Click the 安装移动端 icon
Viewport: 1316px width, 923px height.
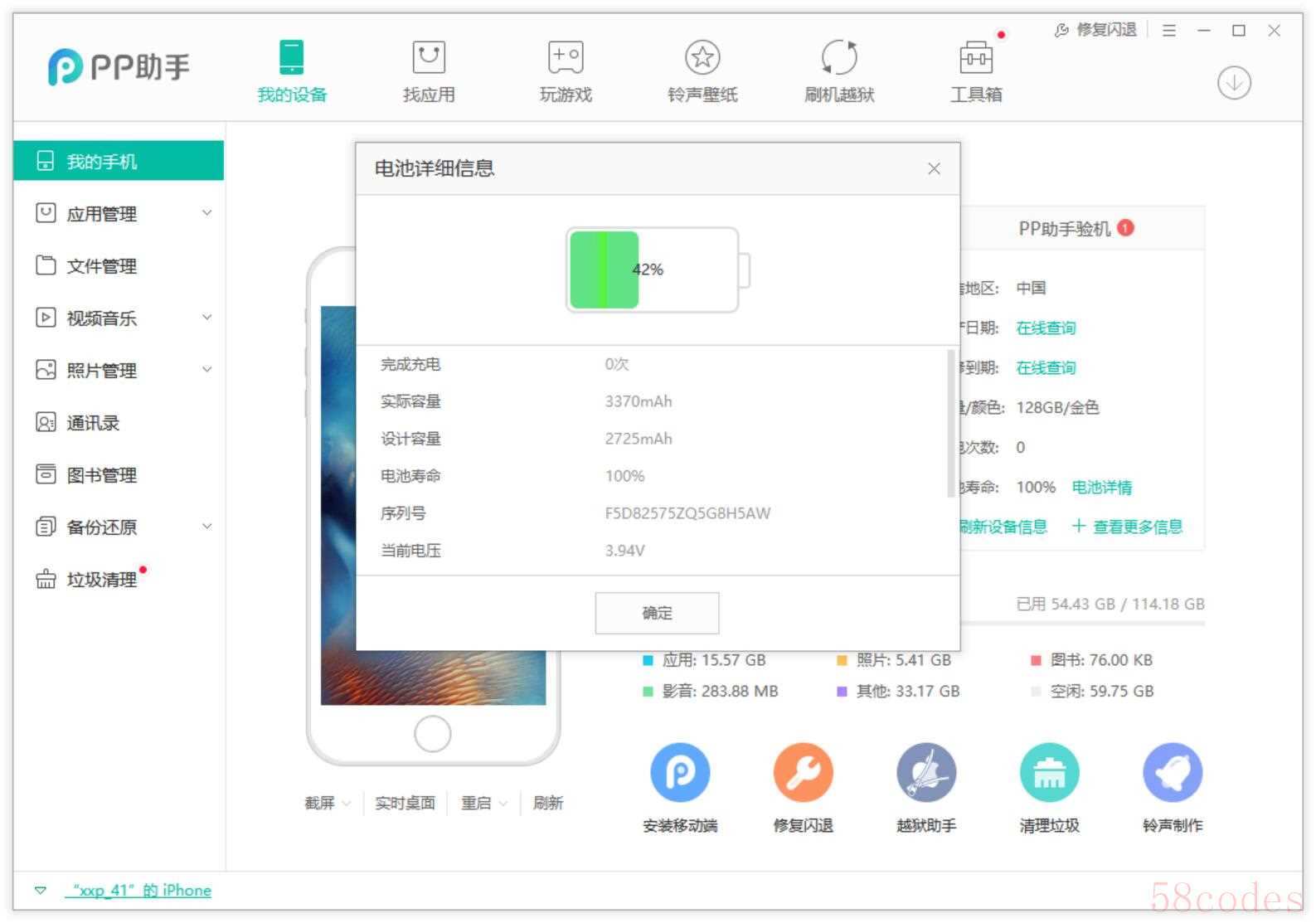(x=680, y=772)
